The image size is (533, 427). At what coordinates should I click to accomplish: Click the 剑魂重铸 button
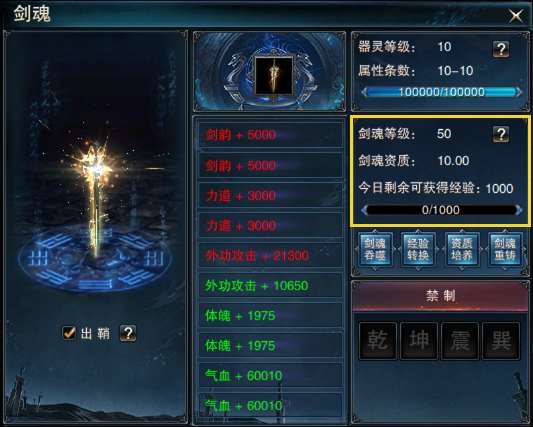click(504, 250)
